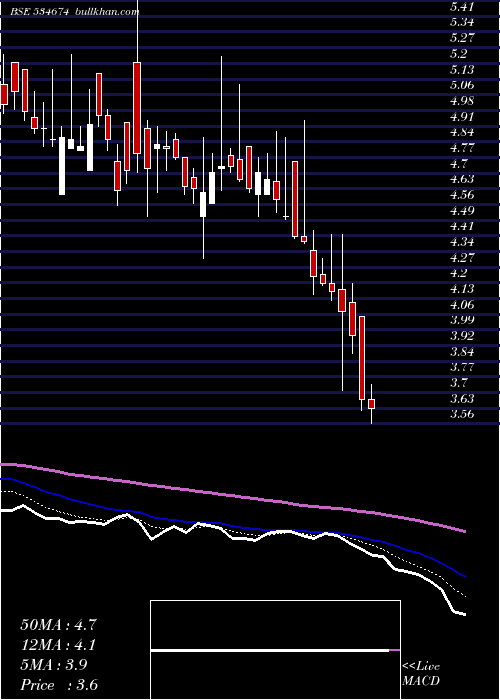
Task: Click the 4.77 price axis label
Action: (462, 148)
